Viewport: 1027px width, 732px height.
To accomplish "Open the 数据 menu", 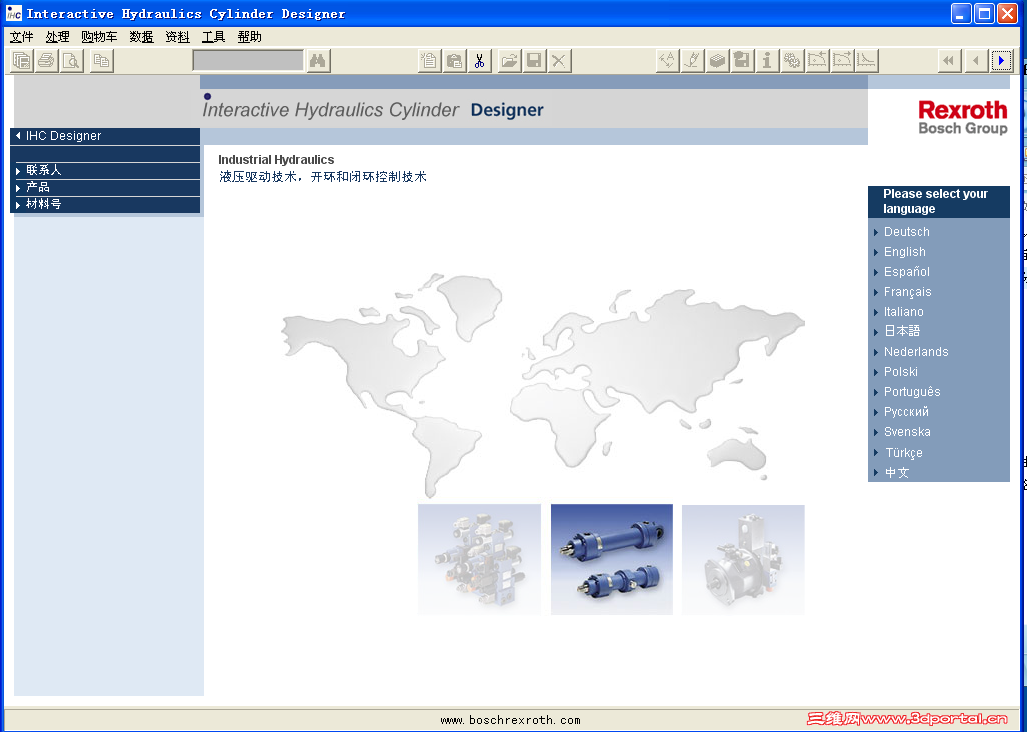I will coord(141,37).
